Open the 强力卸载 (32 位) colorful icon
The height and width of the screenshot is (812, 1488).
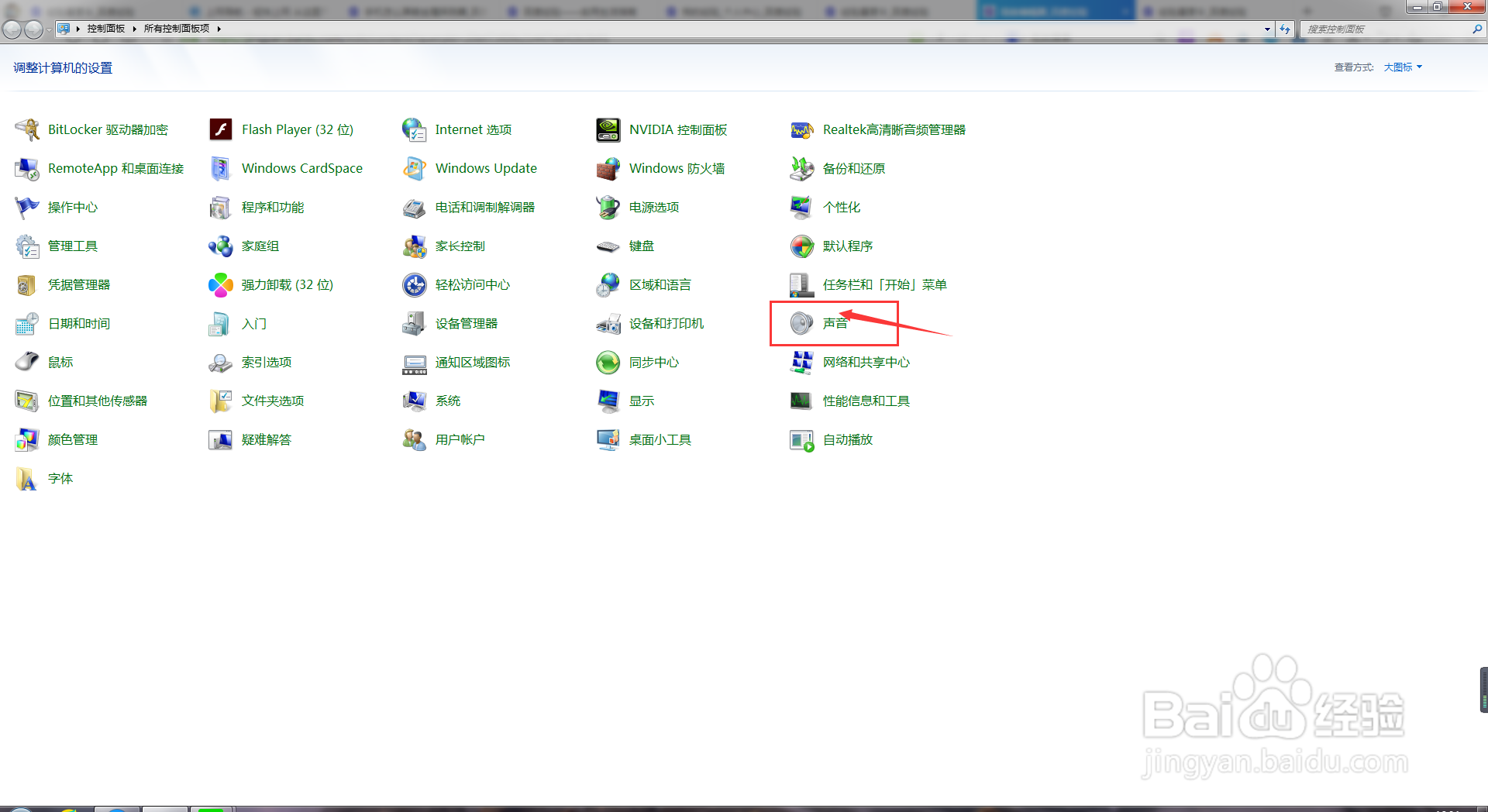click(x=221, y=284)
